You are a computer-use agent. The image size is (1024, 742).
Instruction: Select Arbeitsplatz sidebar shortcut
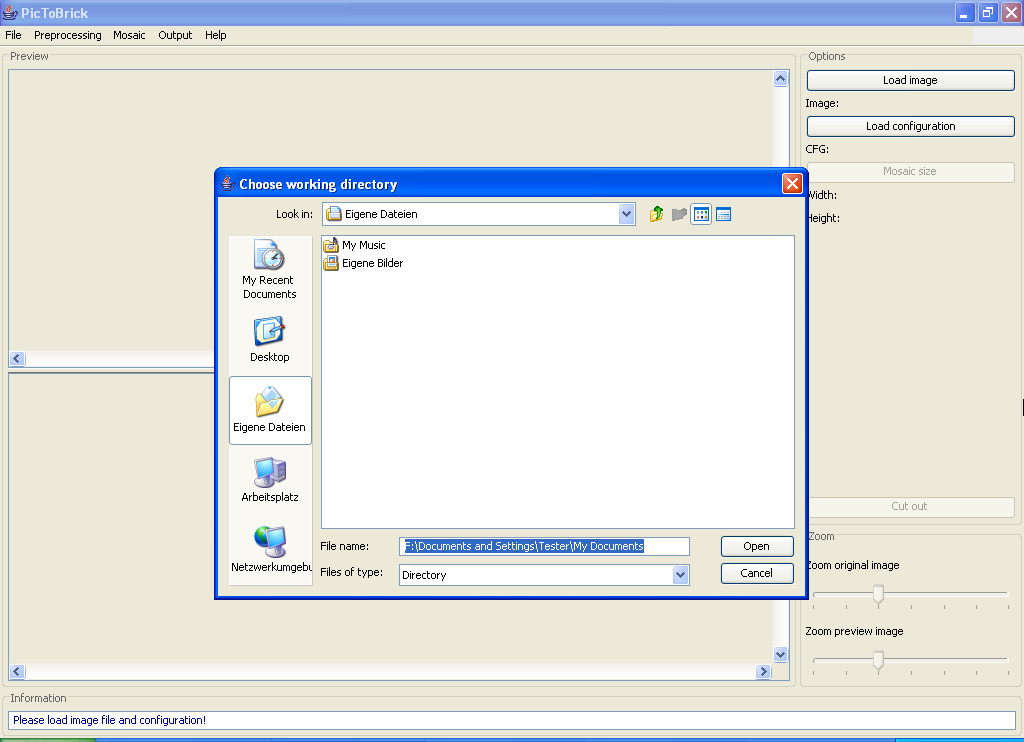[x=270, y=480]
